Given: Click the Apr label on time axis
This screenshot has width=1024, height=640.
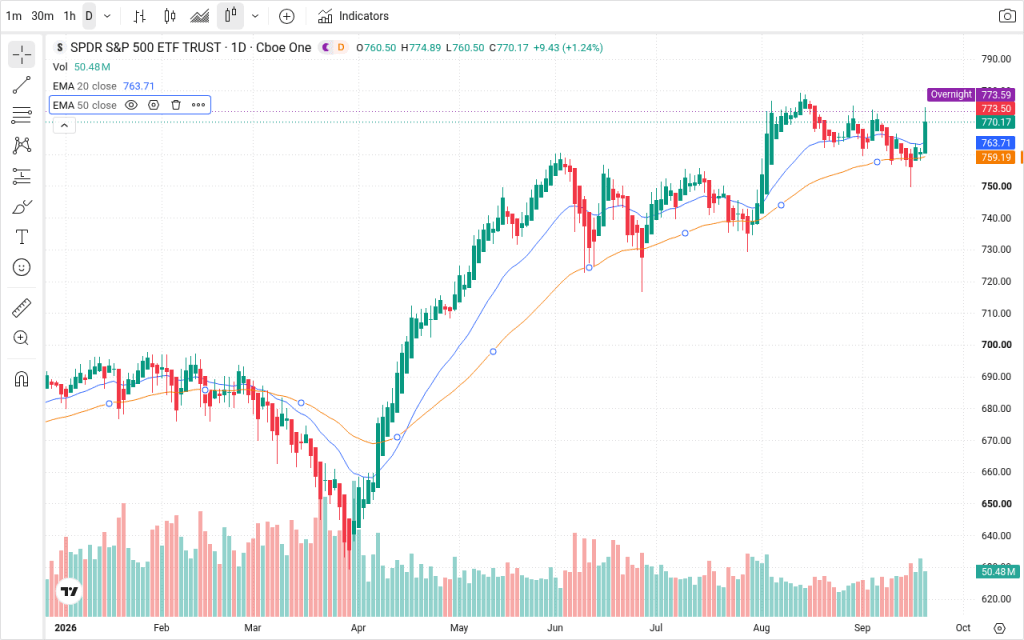Looking at the screenshot, I should pyautogui.click(x=358, y=628).
